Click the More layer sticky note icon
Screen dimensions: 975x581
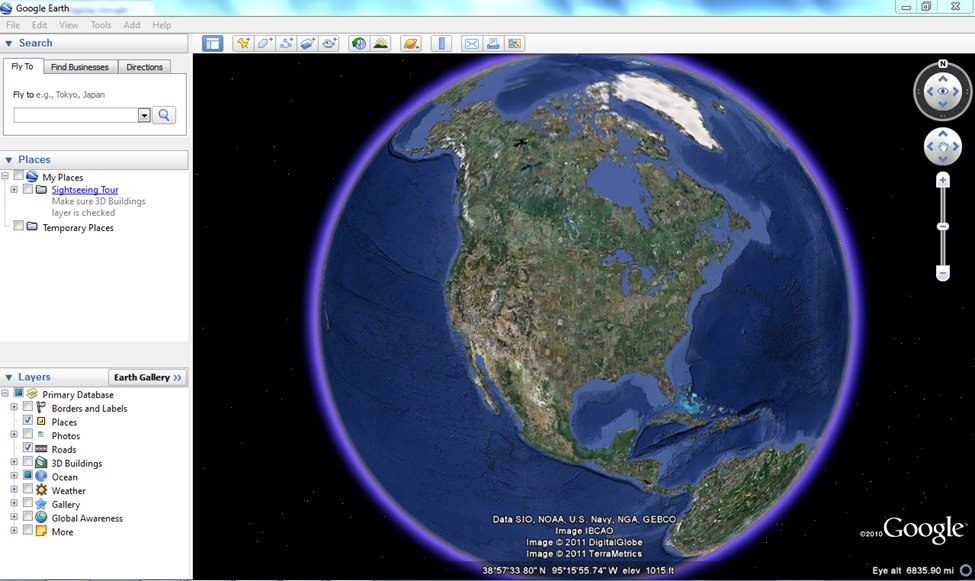[x=41, y=531]
